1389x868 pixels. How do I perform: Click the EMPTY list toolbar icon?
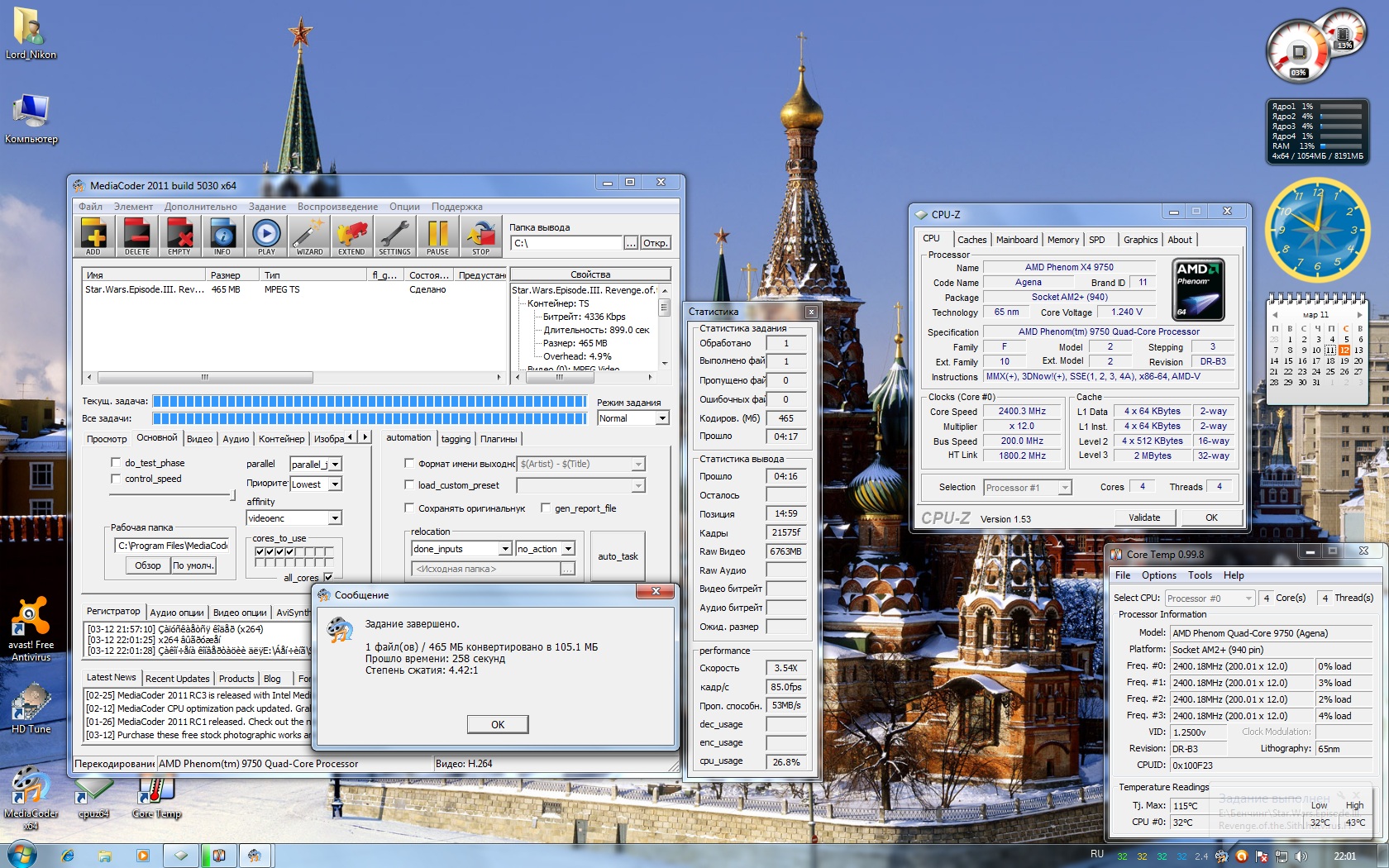179,236
